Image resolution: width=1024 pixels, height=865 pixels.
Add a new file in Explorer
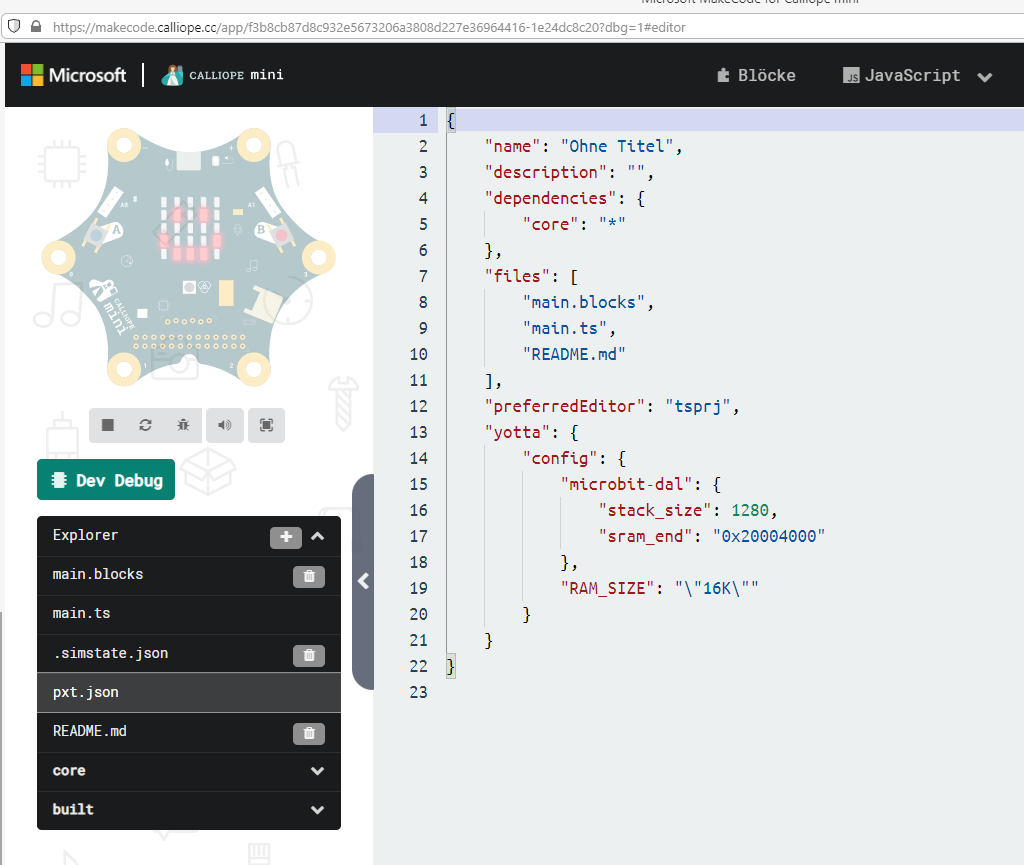286,537
